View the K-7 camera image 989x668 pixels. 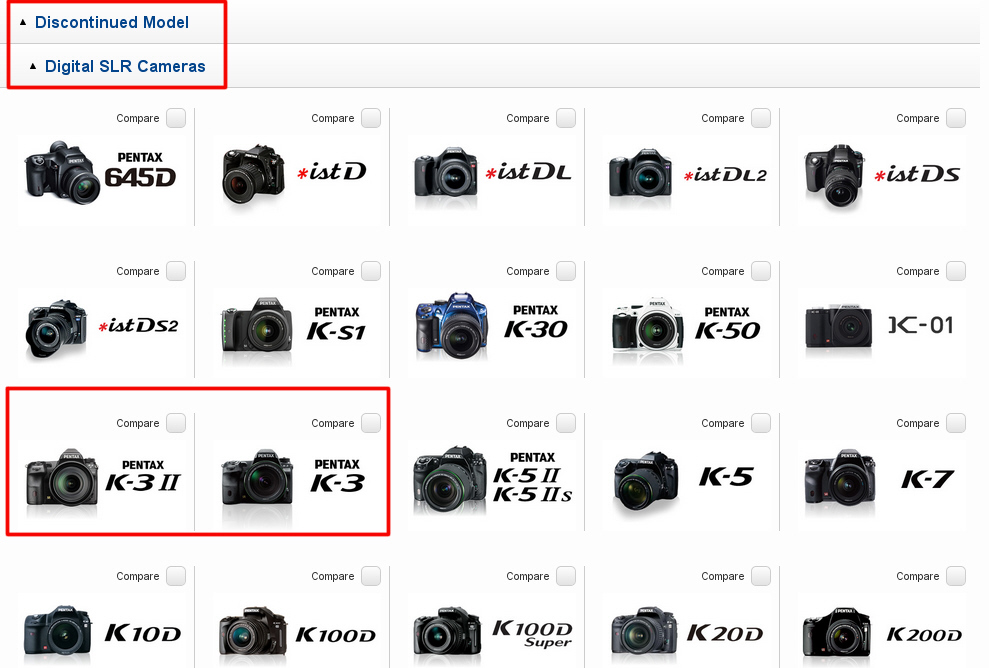point(840,478)
